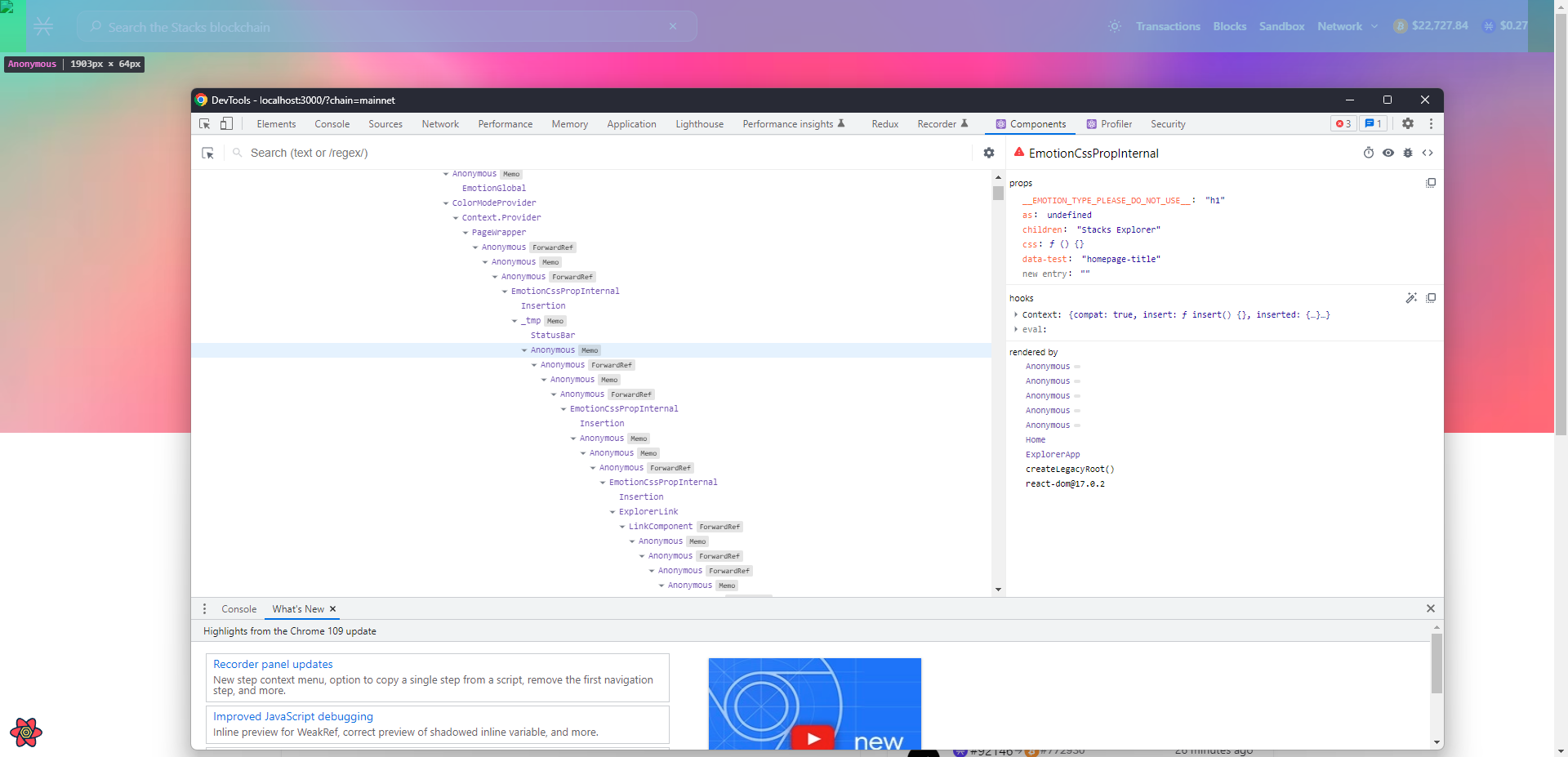Close the DevTools drawer
This screenshot has height=757, width=1568.
click(x=1431, y=608)
